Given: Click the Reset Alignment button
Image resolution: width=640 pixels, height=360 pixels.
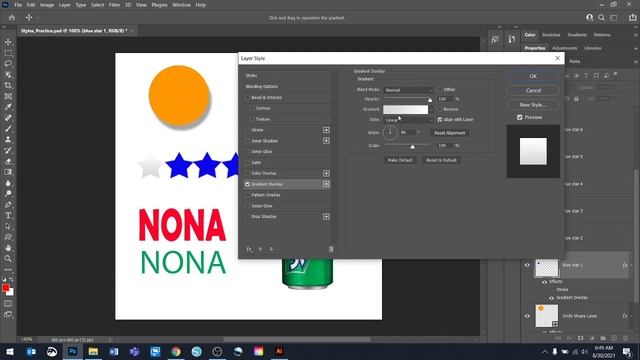Looking at the screenshot, I should point(449,133).
